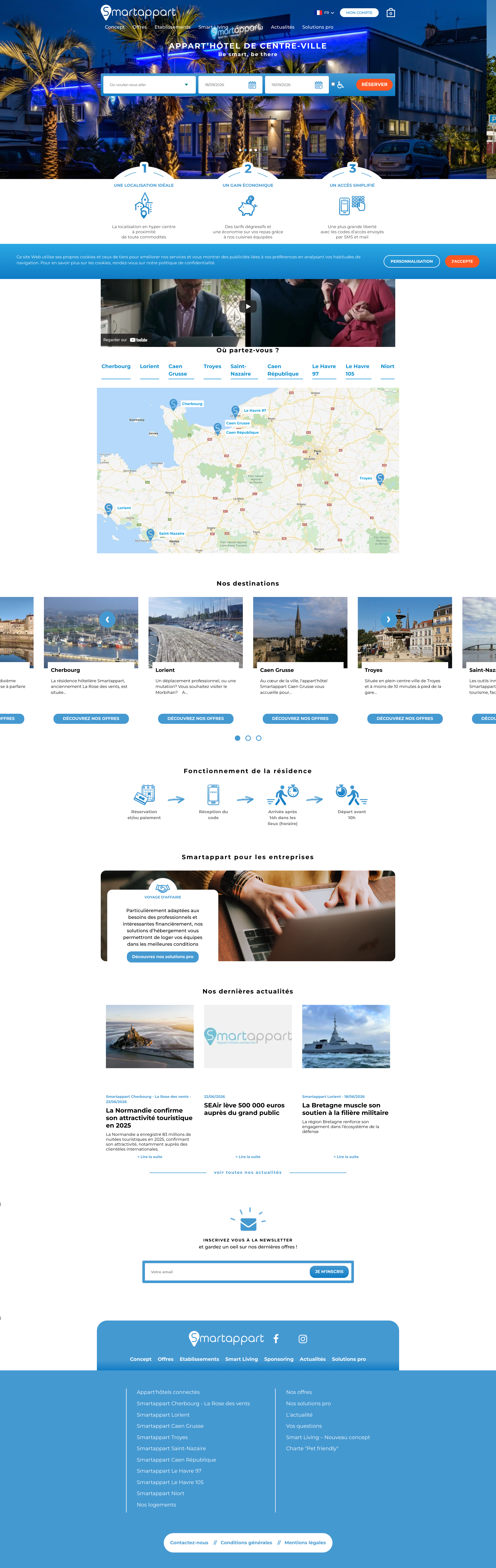
Task: Click the Cherbourg map pin
Action: click(x=173, y=404)
